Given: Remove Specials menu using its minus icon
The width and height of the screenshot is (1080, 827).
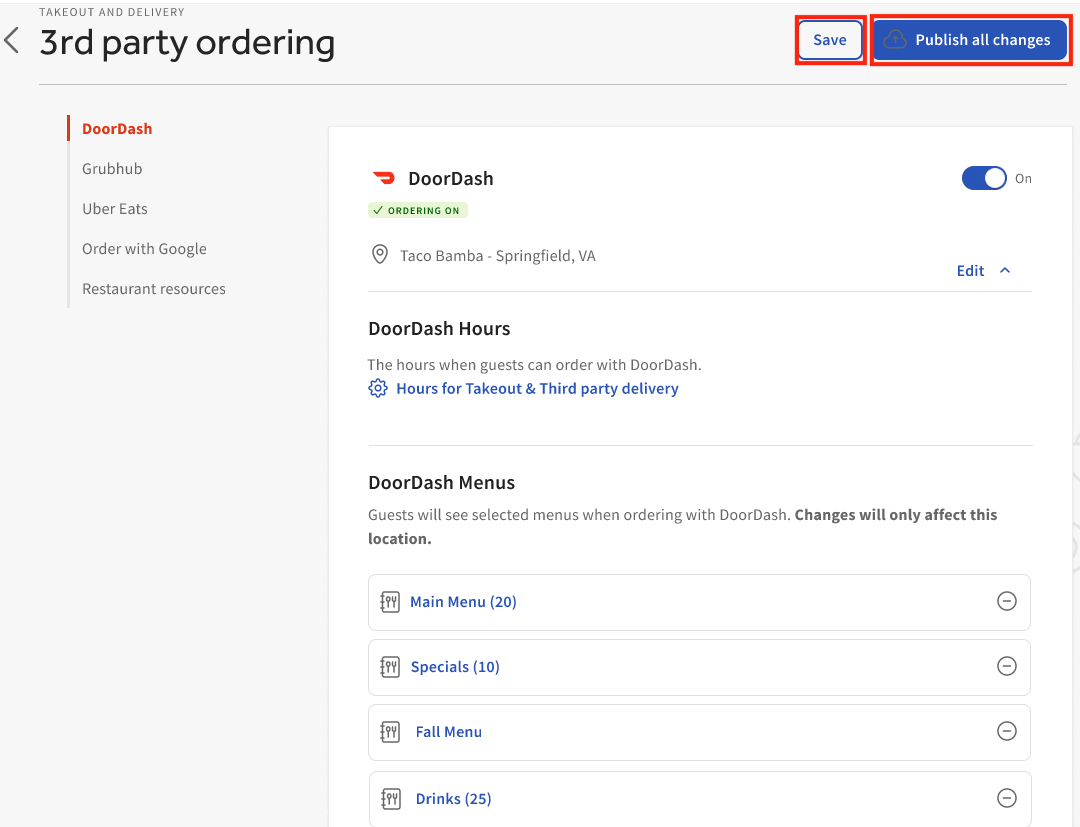Looking at the screenshot, I should [x=1007, y=666].
